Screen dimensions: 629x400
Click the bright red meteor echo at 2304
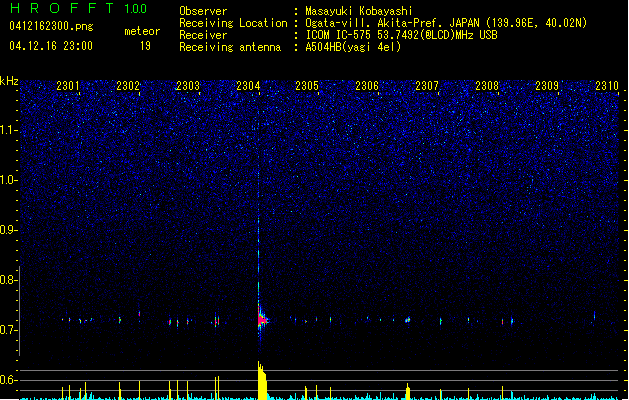point(262,320)
